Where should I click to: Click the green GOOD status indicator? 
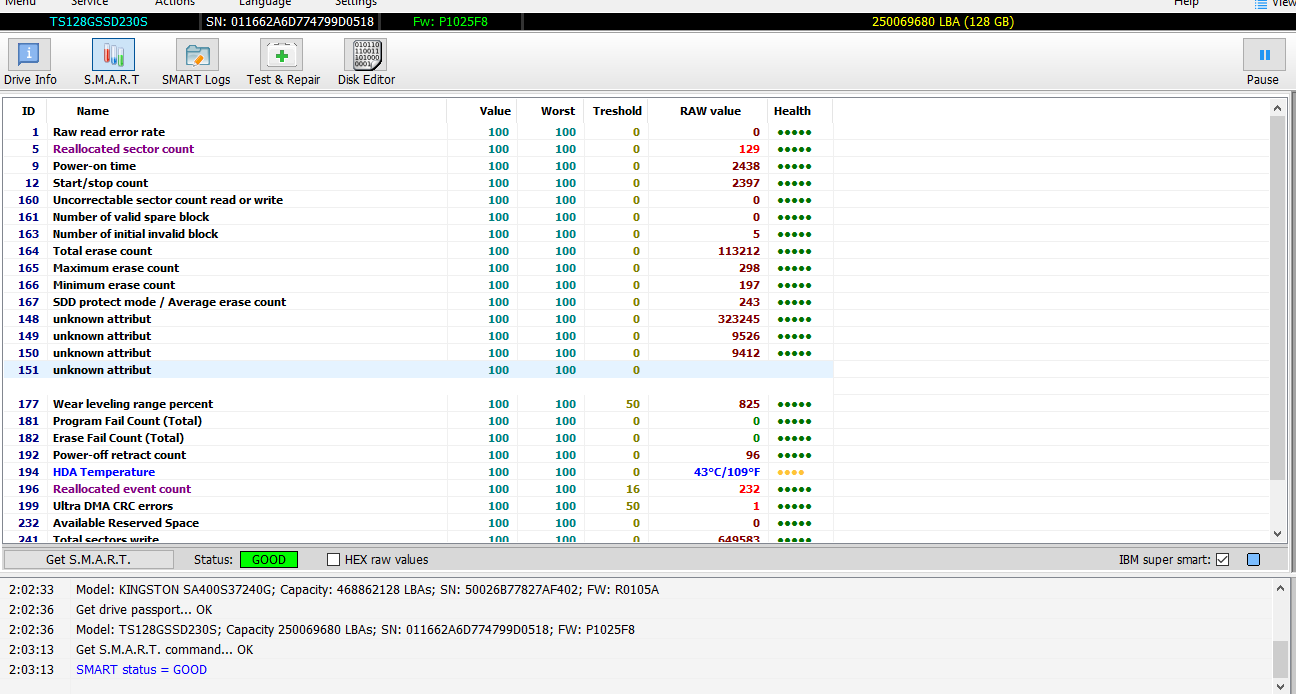coord(268,560)
